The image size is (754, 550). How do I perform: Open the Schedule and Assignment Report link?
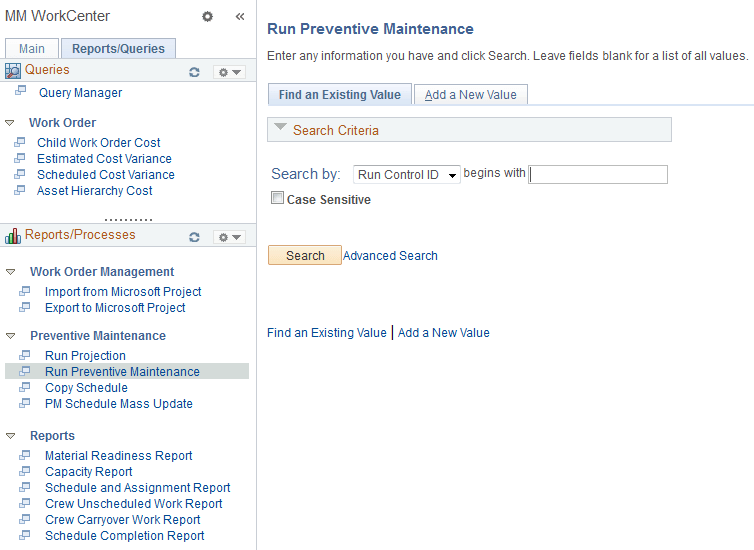[138, 488]
